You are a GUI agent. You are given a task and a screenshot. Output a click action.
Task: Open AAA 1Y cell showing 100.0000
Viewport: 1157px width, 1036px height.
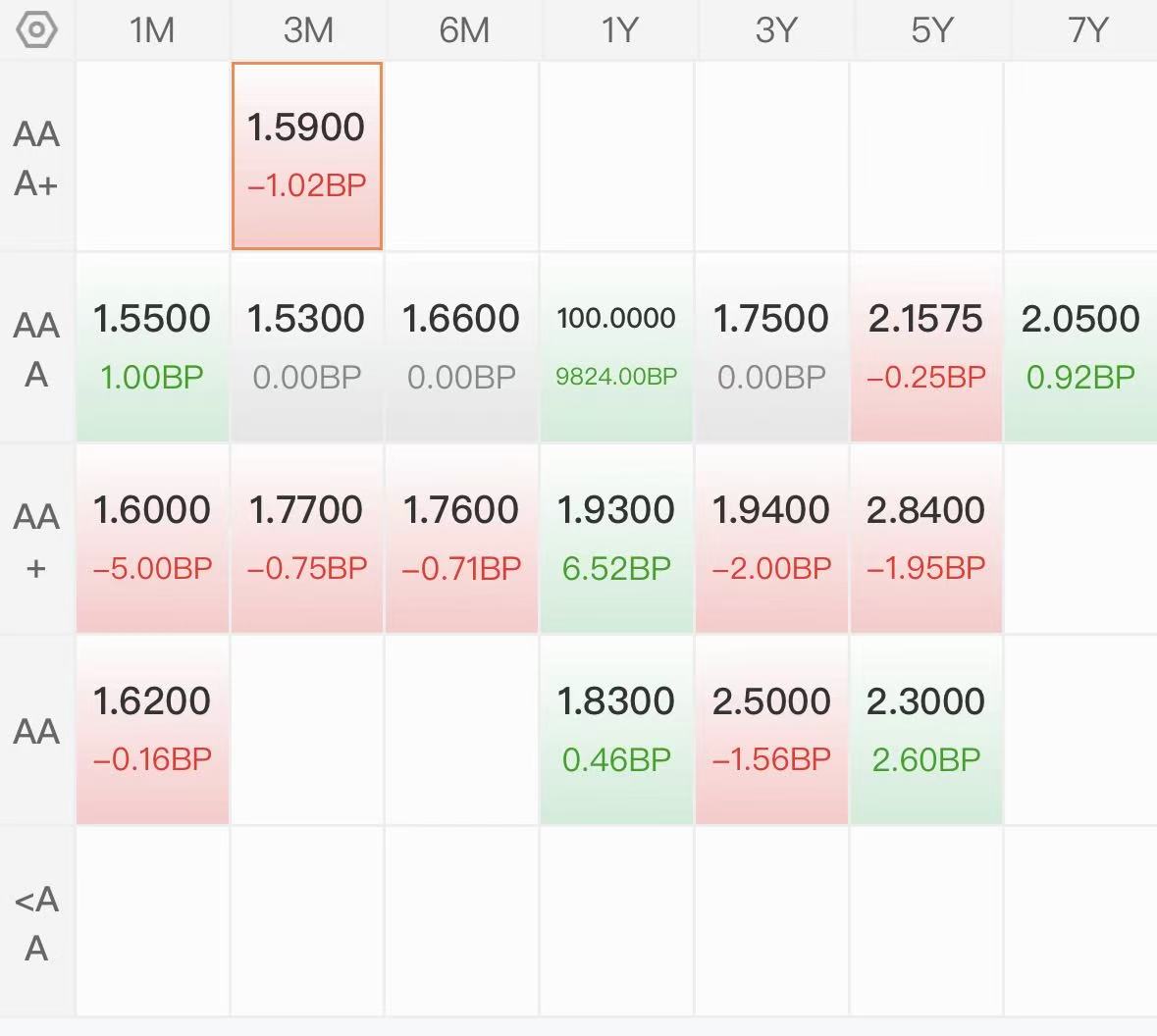click(x=616, y=346)
